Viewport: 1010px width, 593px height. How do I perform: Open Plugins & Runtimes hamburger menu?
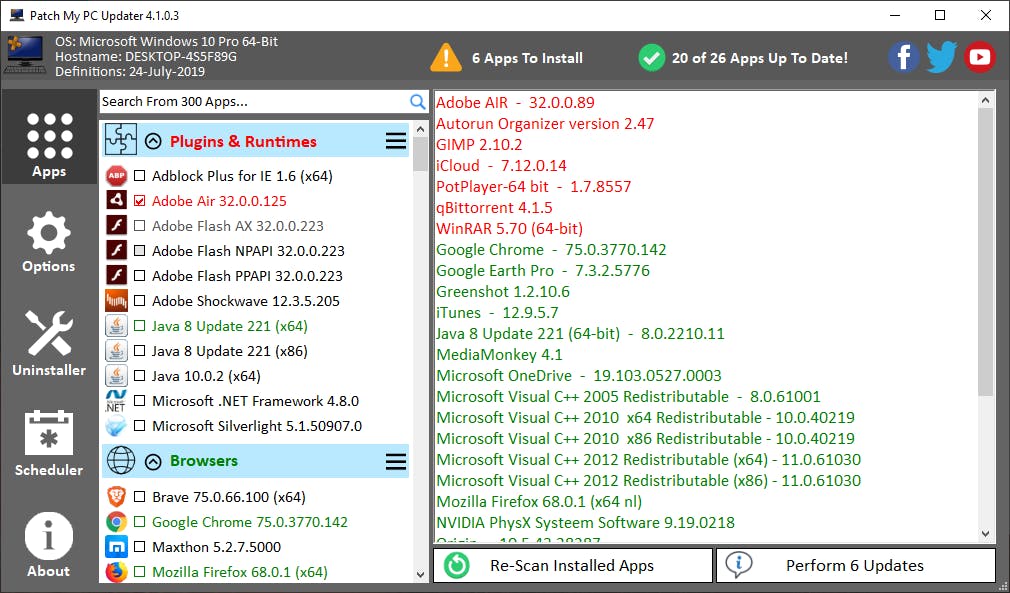pos(396,141)
